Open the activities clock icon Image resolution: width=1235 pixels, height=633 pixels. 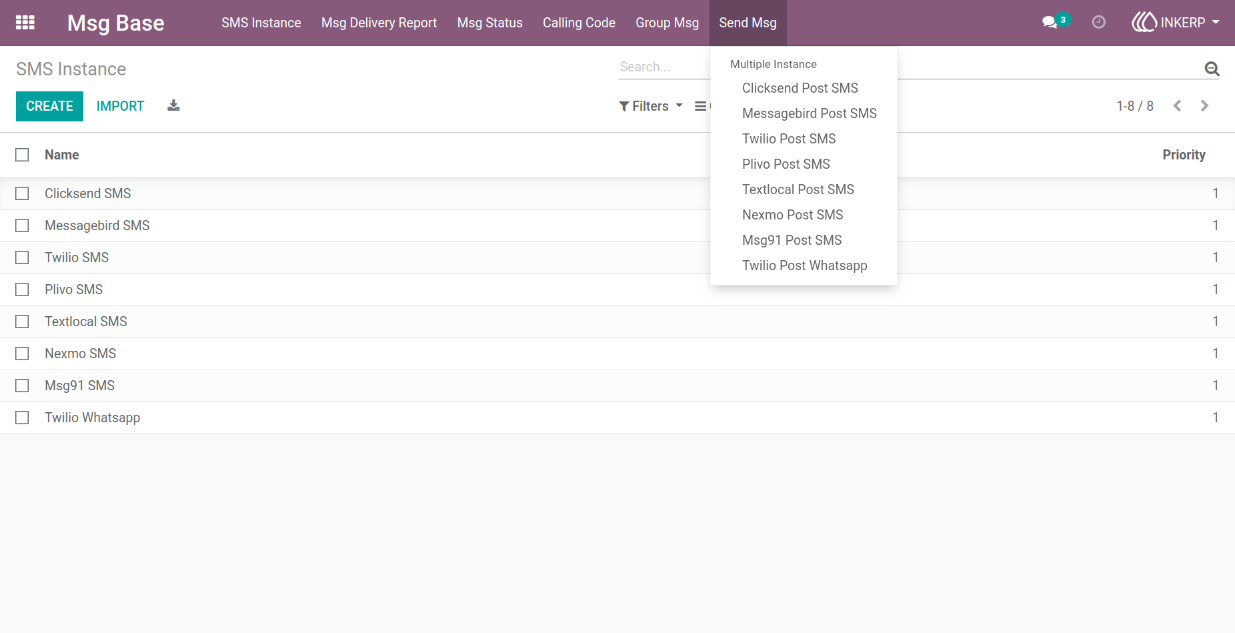point(1099,22)
